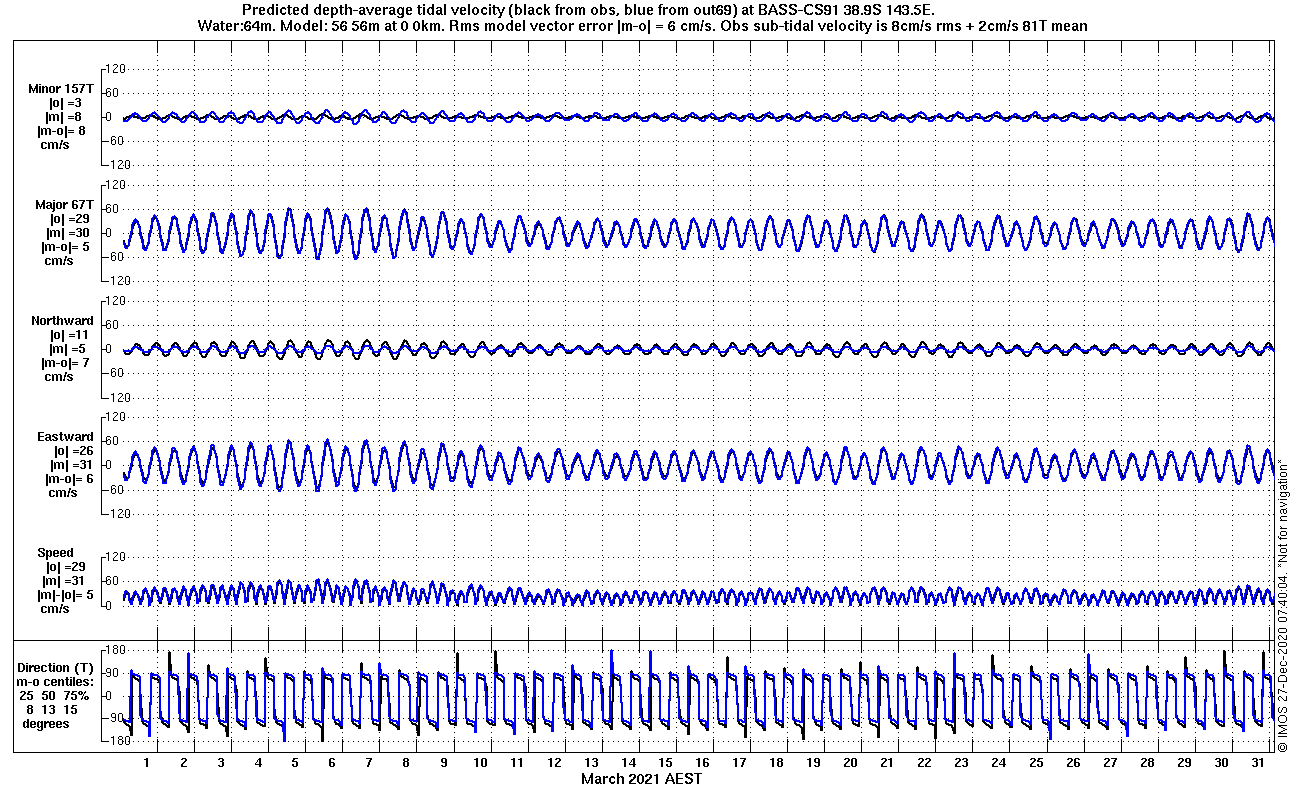Click day '15' on the date axis
Image resolution: width=1300 pixels, height=800 pixels.
click(665, 763)
